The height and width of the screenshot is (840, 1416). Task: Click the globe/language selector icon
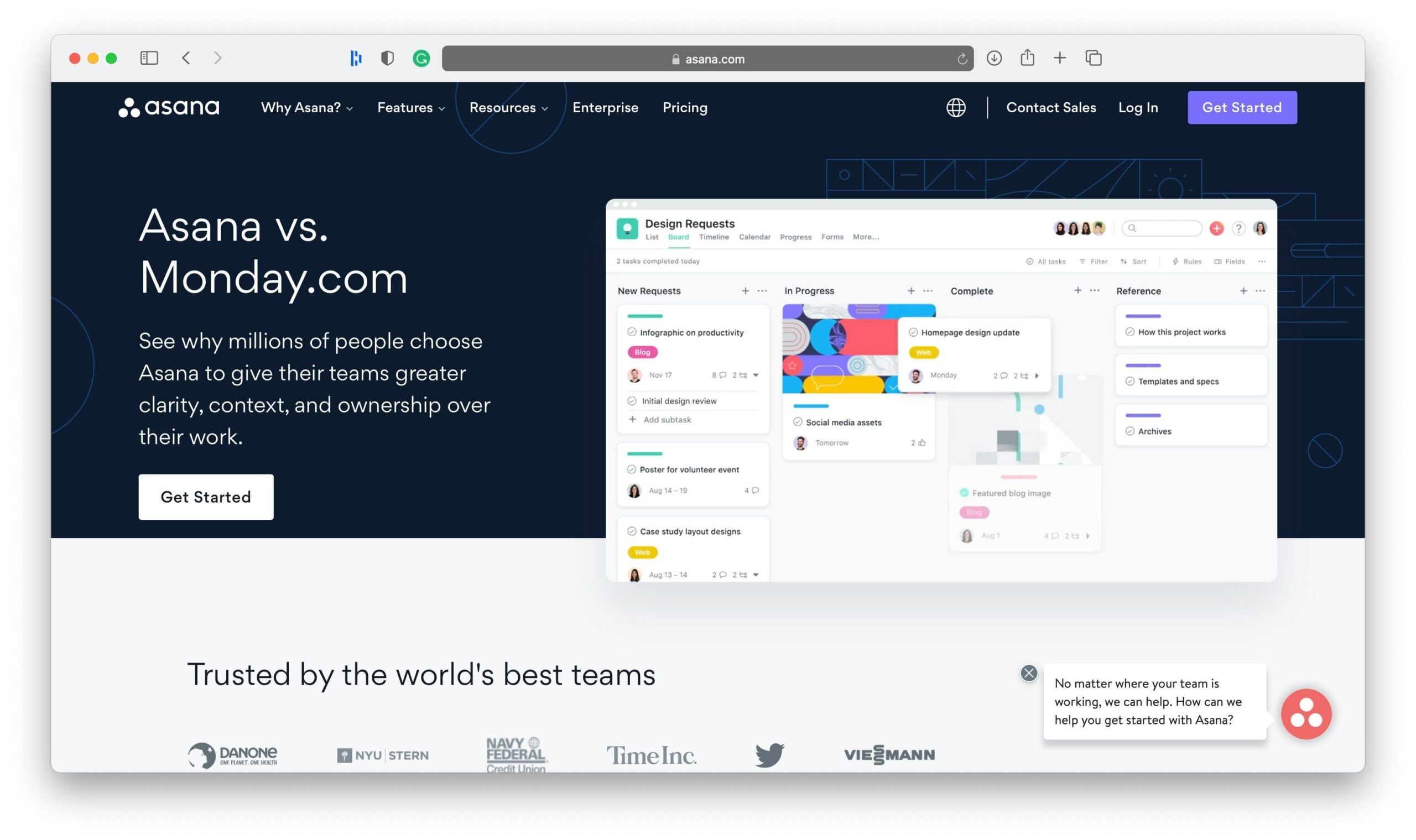click(x=955, y=107)
